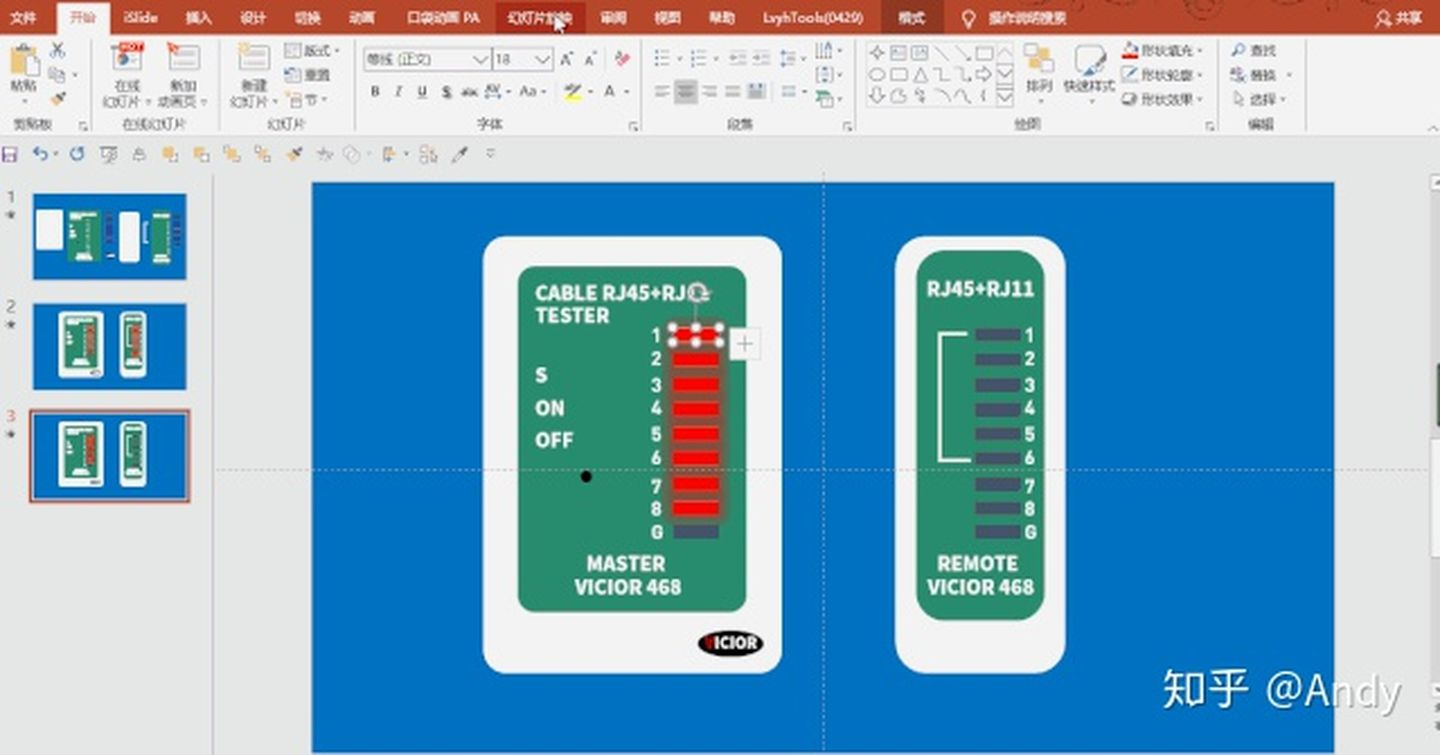Click the Online Slides icon

coord(127,58)
